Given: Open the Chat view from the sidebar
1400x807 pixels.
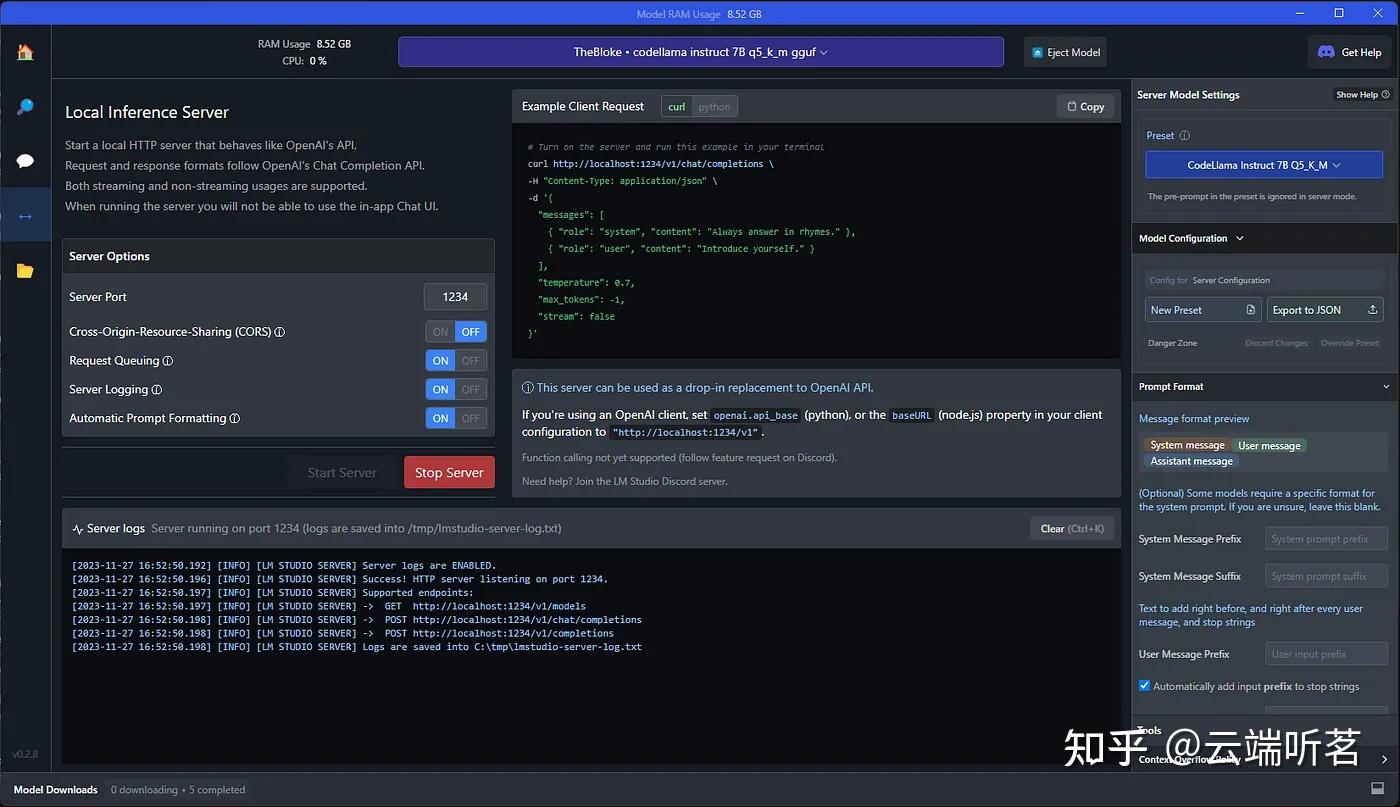Looking at the screenshot, I should coord(25,161).
